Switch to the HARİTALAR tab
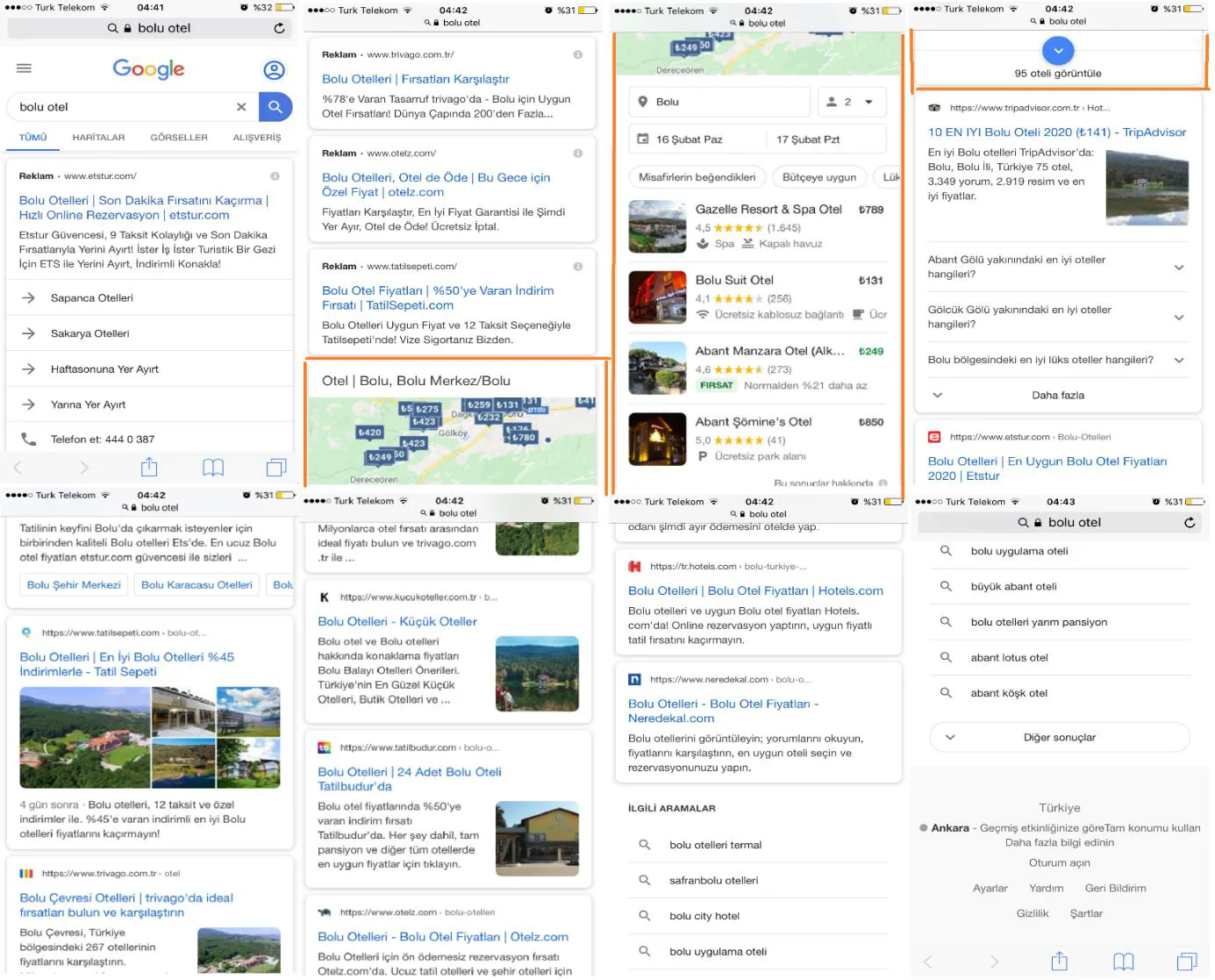 (98, 138)
